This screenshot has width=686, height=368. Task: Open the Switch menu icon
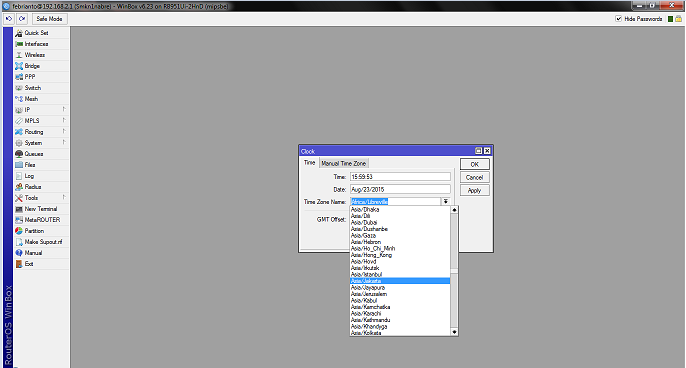coord(19,88)
